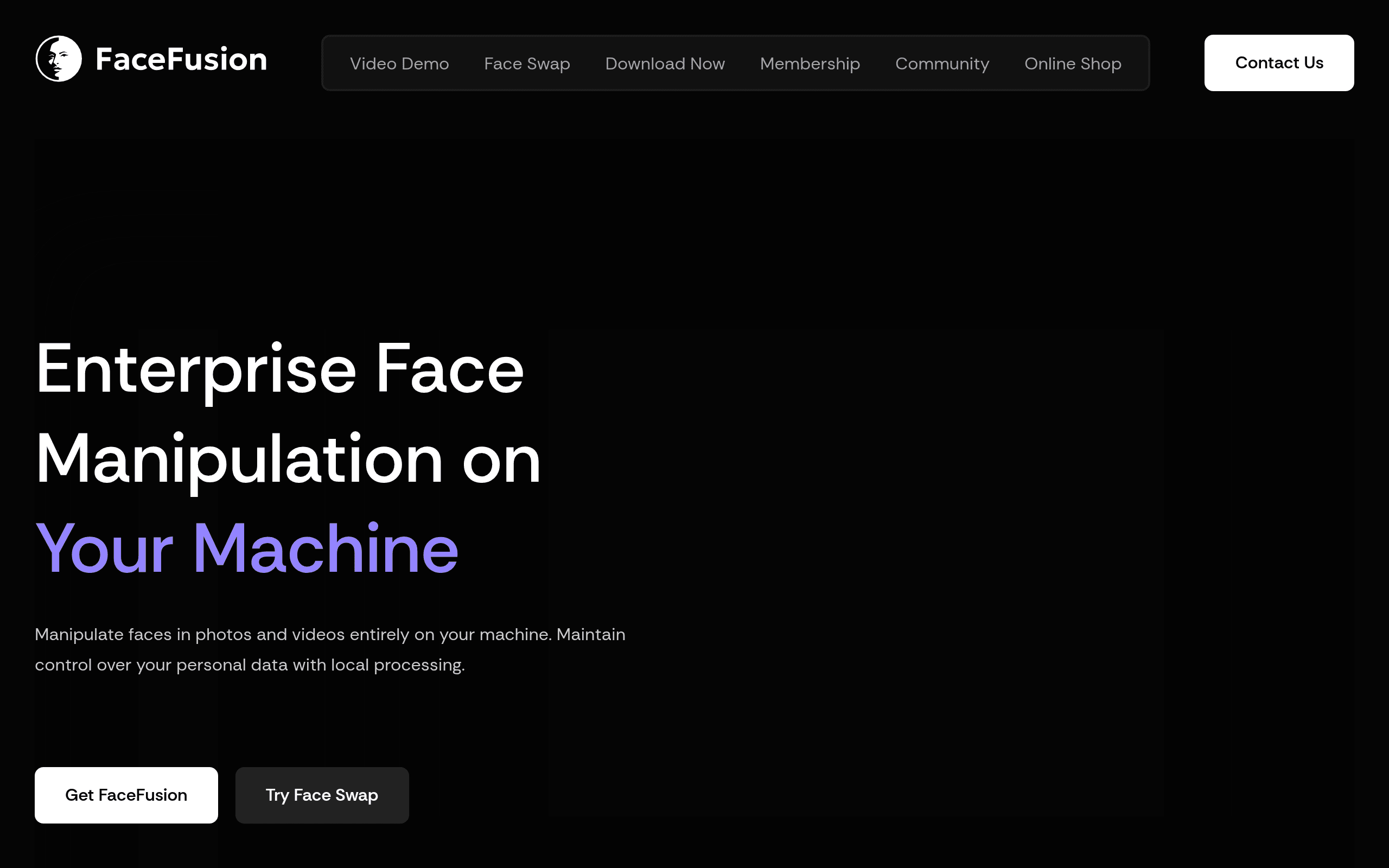The width and height of the screenshot is (1389, 868).
Task: Open the Video Demo nav item
Action: (x=399, y=63)
